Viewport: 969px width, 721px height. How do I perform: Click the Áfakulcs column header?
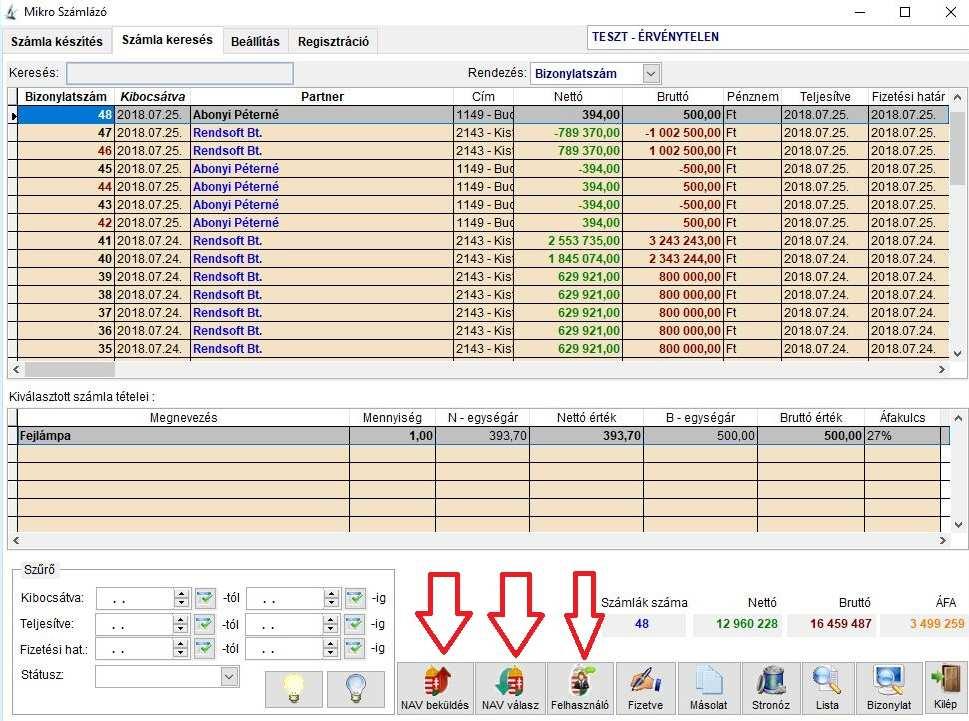pyautogui.click(x=902, y=418)
